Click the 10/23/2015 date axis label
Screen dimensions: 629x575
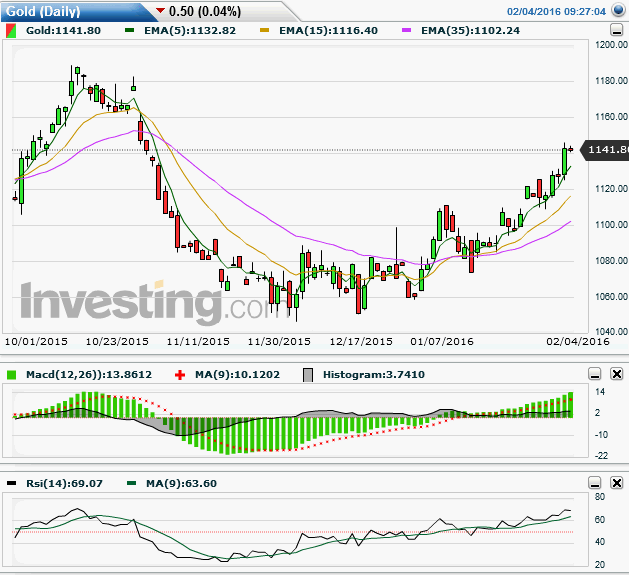point(117,341)
